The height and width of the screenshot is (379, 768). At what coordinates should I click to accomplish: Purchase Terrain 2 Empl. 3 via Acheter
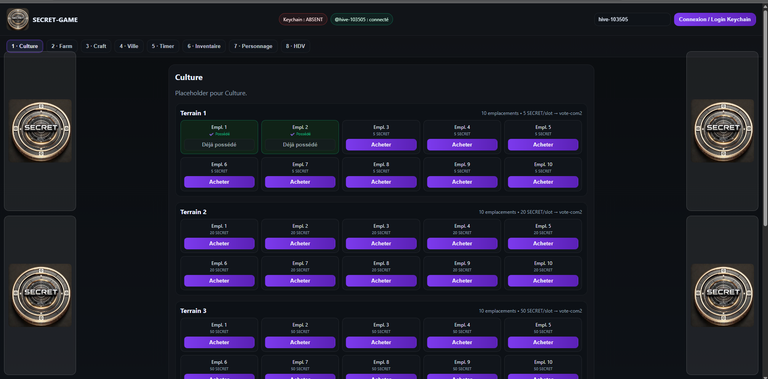(x=381, y=243)
